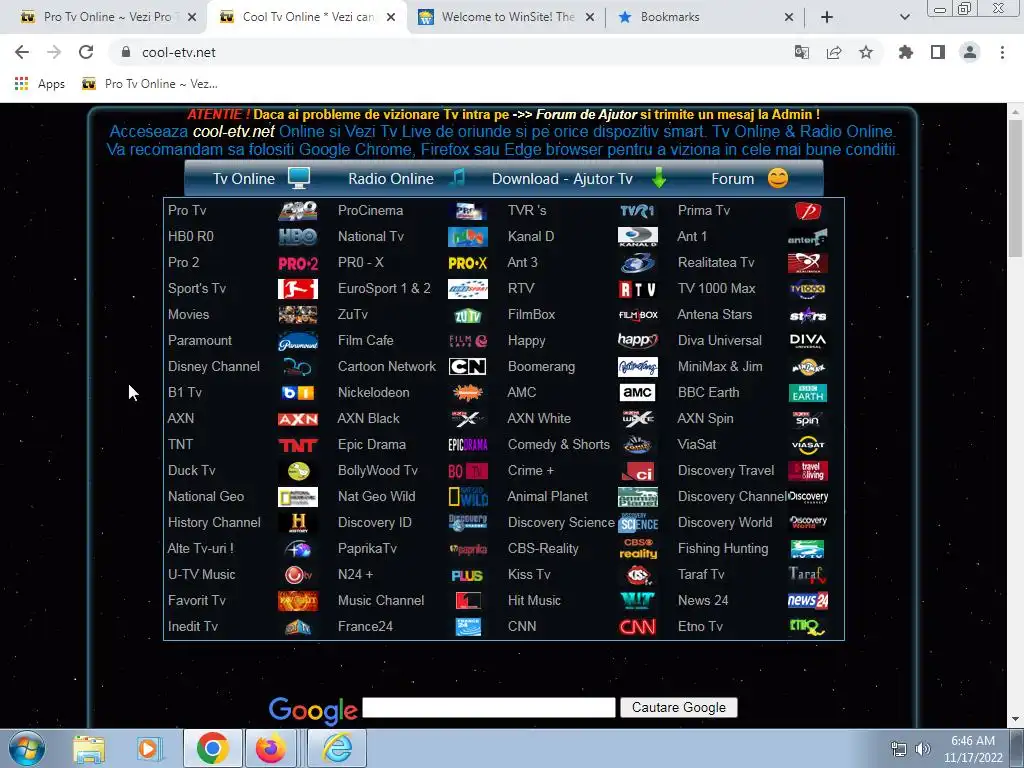This screenshot has width=1024, height=768.
Task: Click the address bar URL
Action: tap(179, 52)
